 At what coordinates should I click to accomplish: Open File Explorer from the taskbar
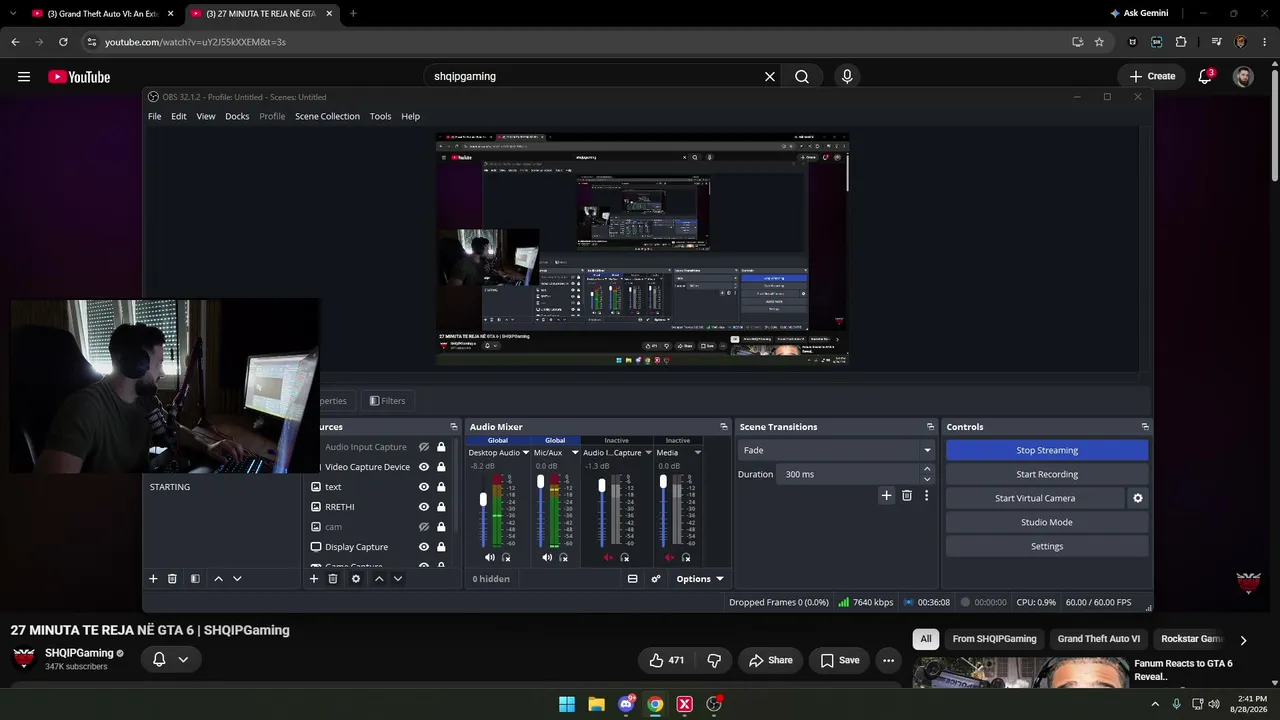coord(596,704)
